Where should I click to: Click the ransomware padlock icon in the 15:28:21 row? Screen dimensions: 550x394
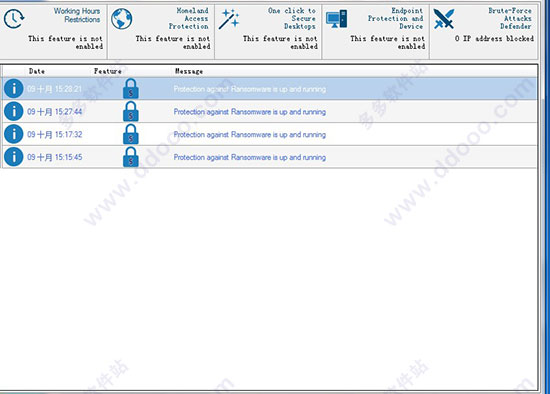click(130, 88)
